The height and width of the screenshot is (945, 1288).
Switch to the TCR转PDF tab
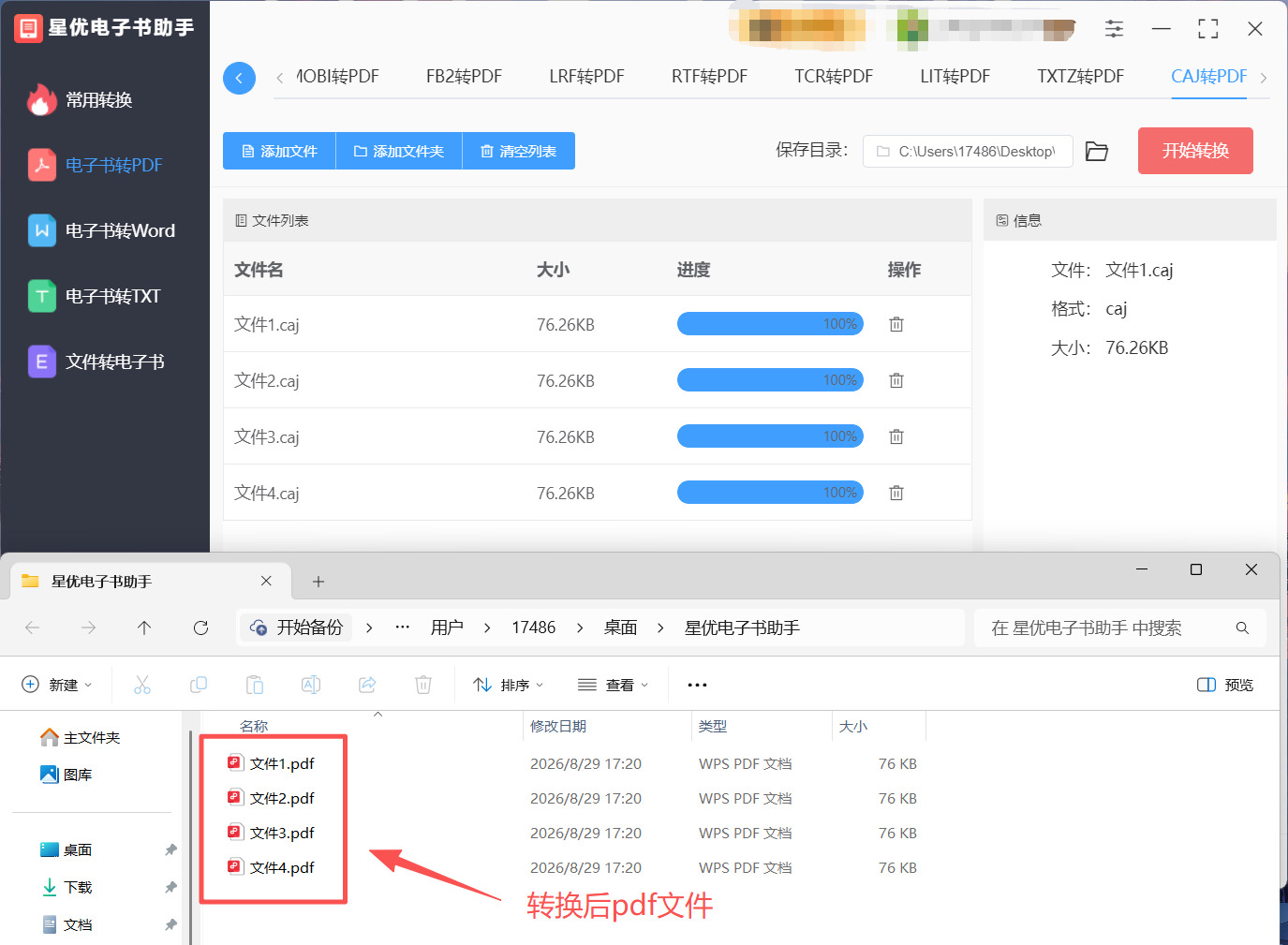(834, 77)
